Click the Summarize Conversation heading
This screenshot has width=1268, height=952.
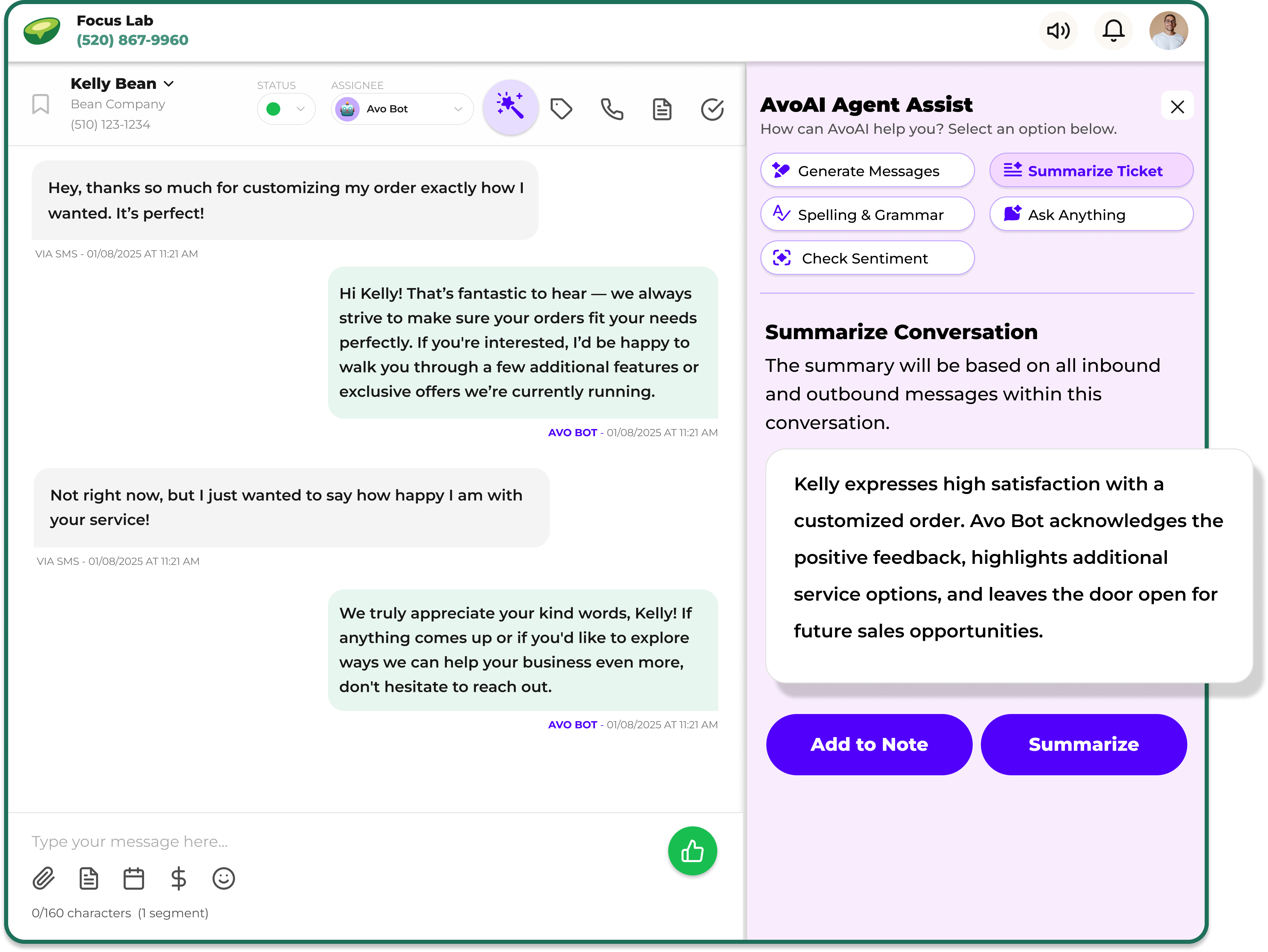click(901, 332)
